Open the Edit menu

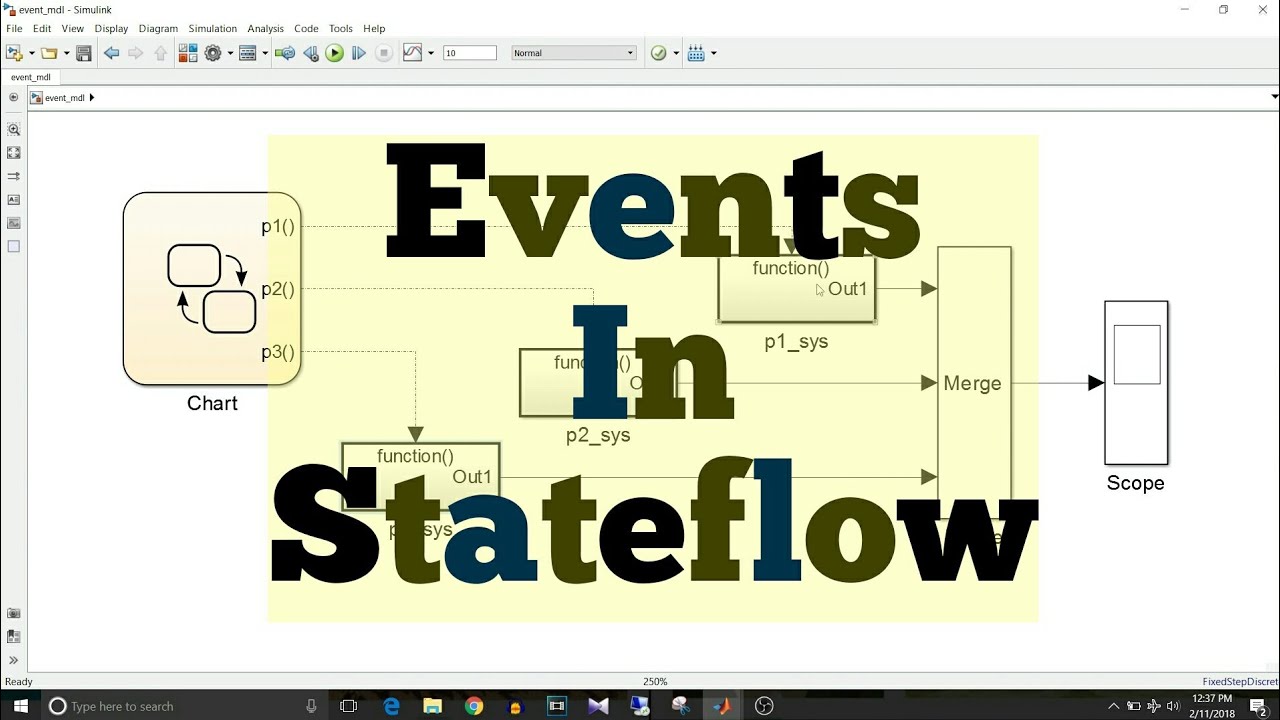42,29
